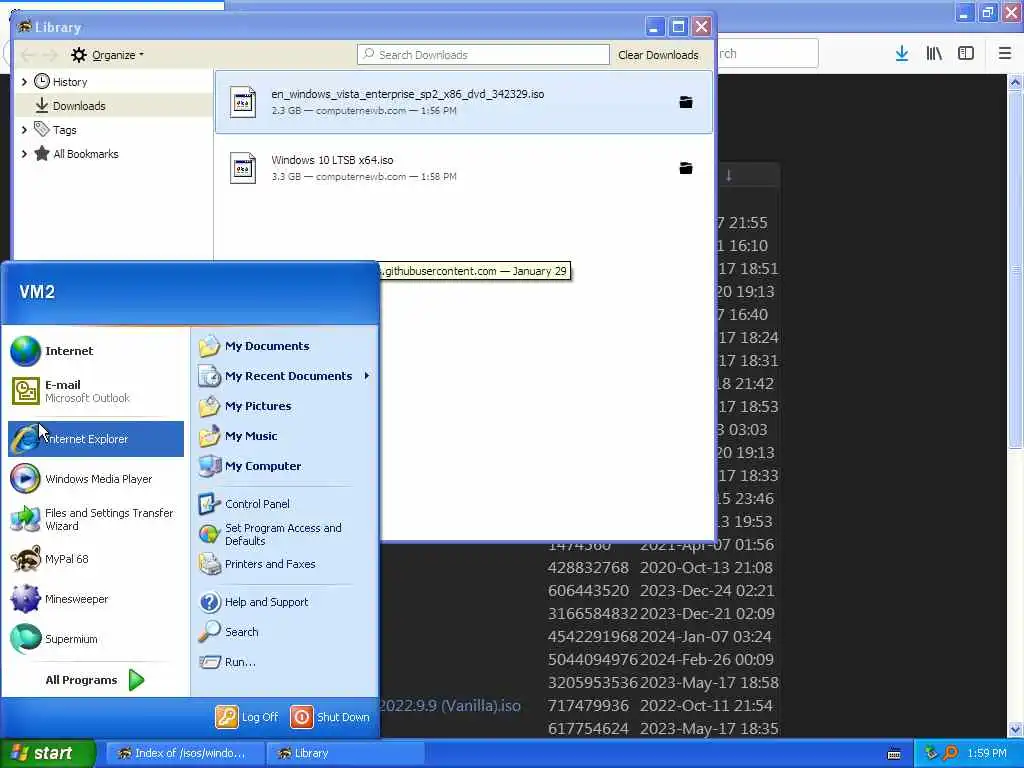This screenshot has height=768, width=1024.
Task: Expand Tags tree node
Action: coord(24,130)
